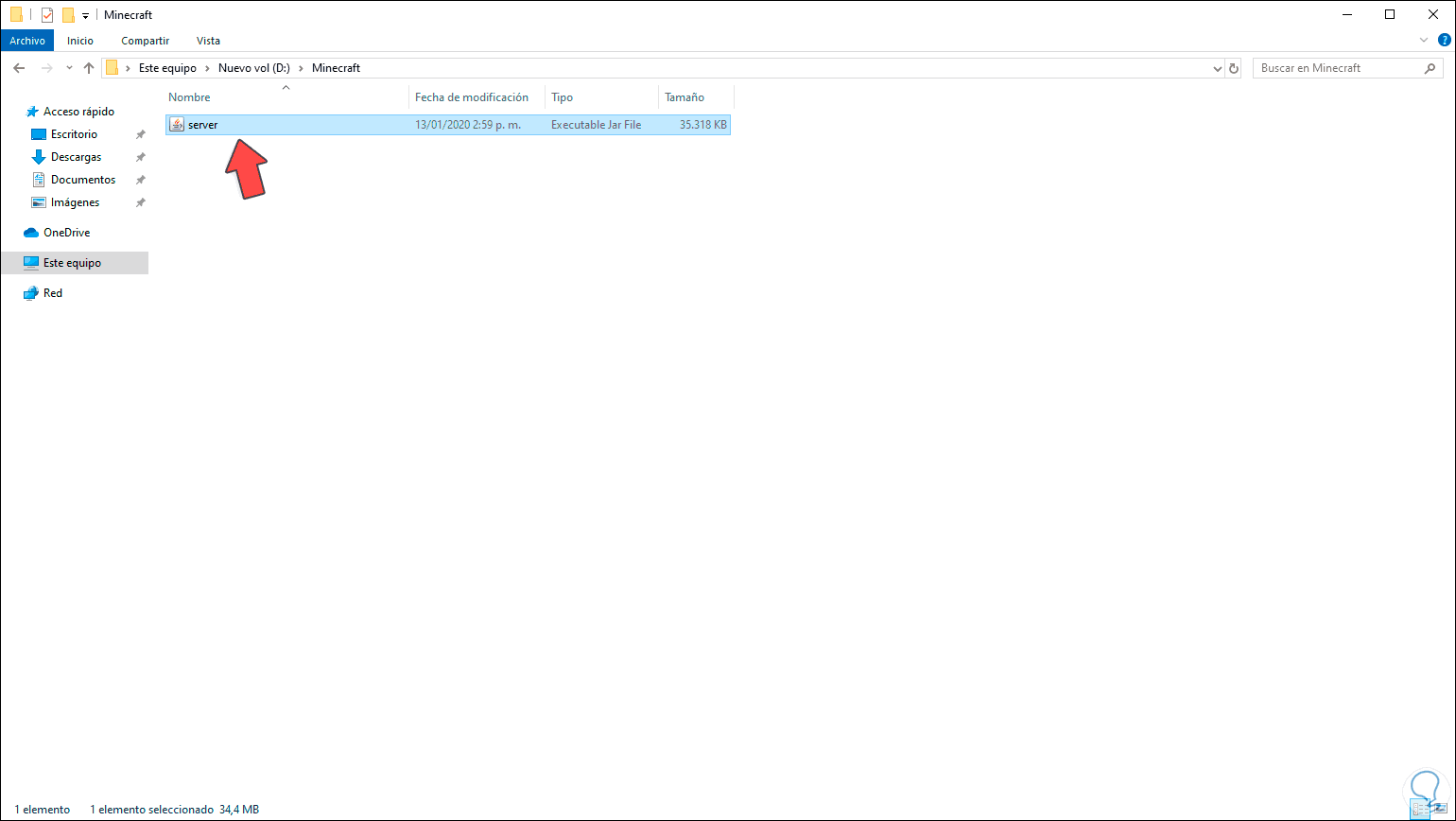Expand the chevron after Este equipo breadcrumb
The image size is (1456, 821).
click(x=208, y=68)
